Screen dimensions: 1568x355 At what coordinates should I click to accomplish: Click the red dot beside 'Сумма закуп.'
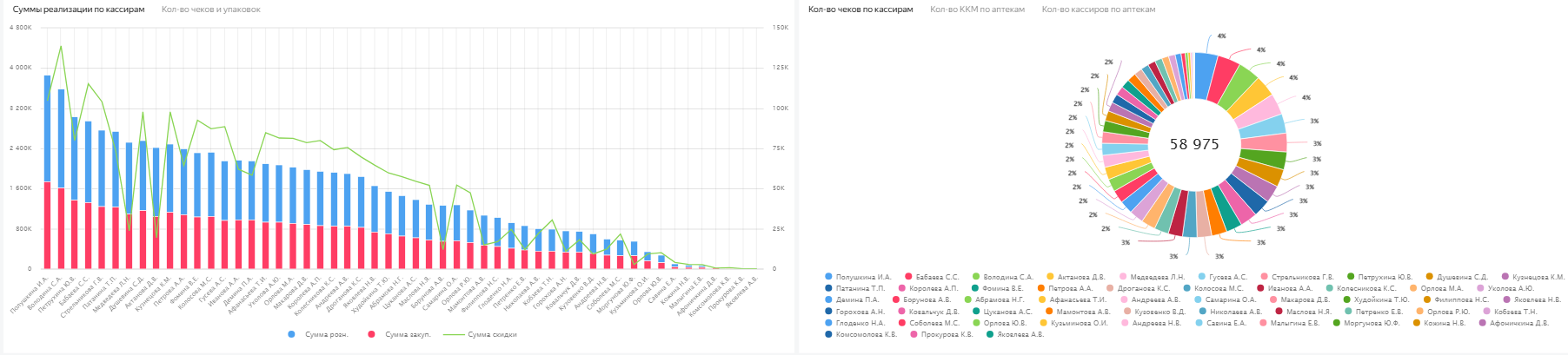tap(372, 334)
